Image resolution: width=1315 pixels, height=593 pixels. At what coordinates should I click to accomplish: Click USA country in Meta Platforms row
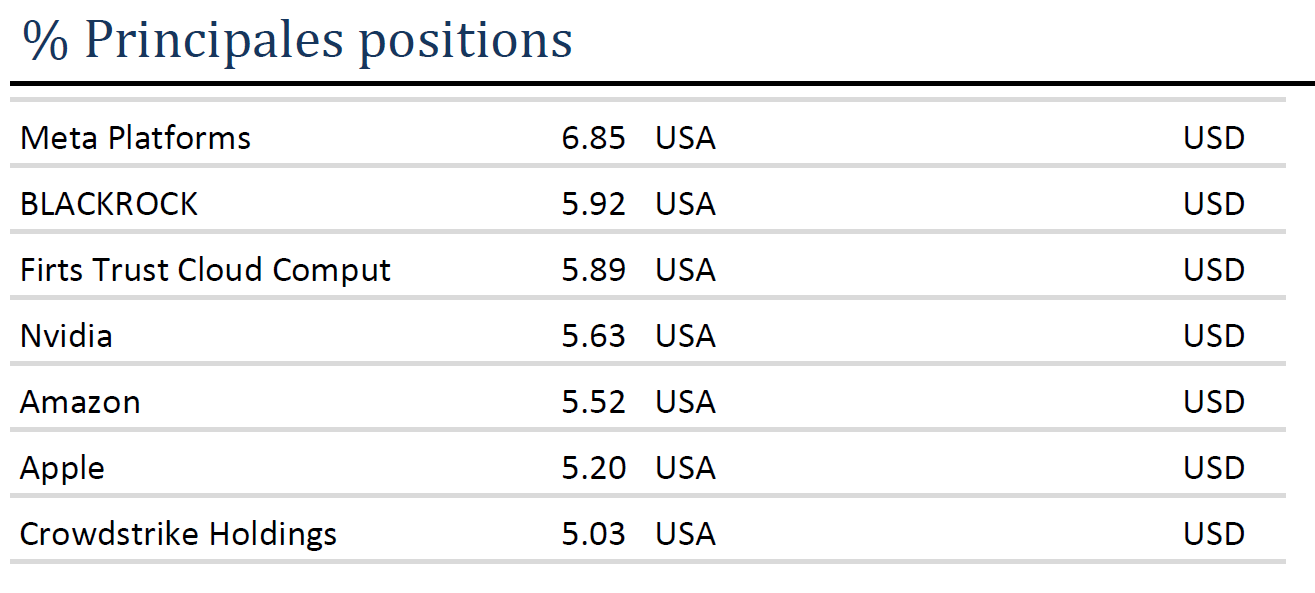click(686, 137)
